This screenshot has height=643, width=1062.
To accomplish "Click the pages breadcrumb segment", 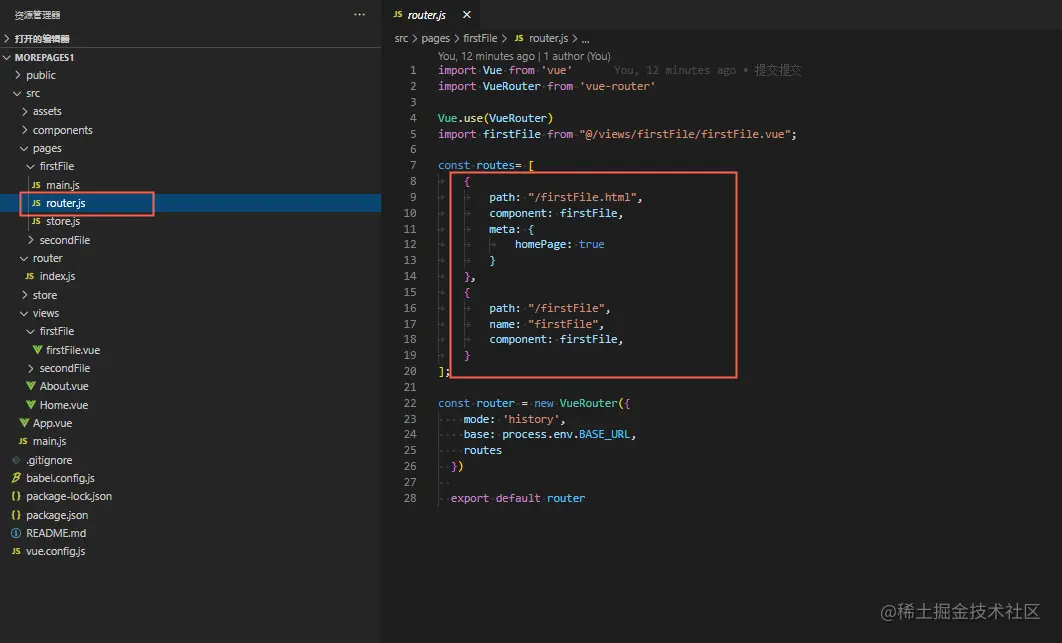I will point(436,39).
